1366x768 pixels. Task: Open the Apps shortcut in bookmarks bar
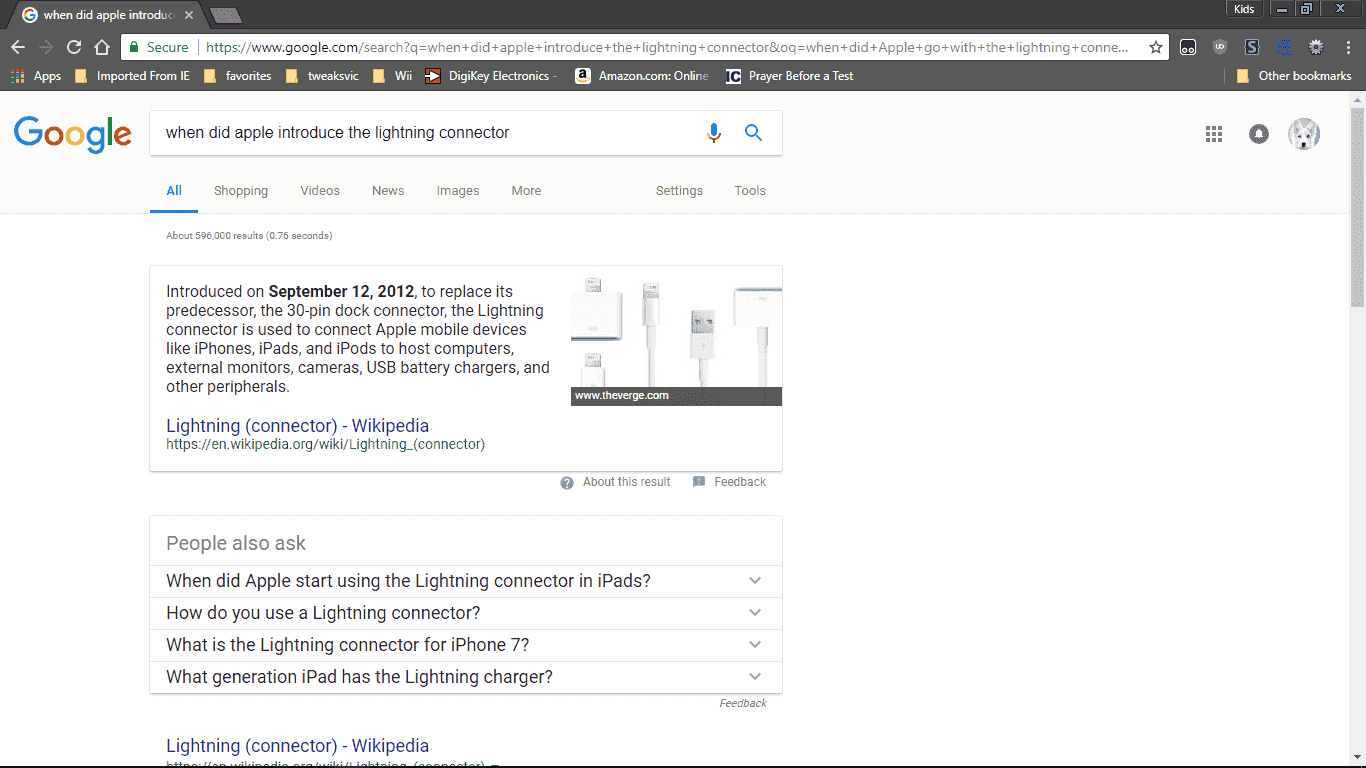click(x=36, y=76)
